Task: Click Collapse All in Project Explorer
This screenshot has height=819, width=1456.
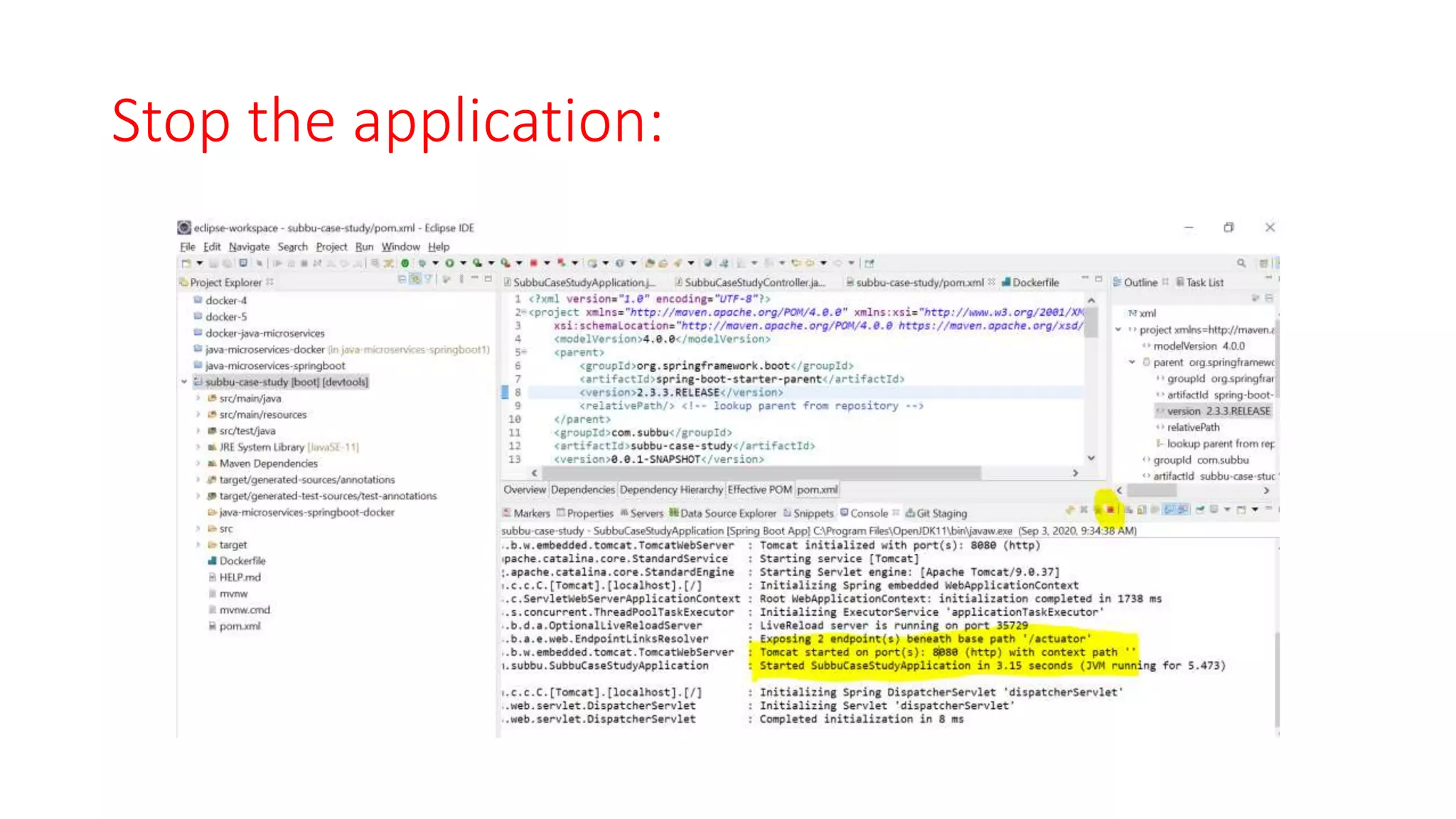Action: coord(402,279)
